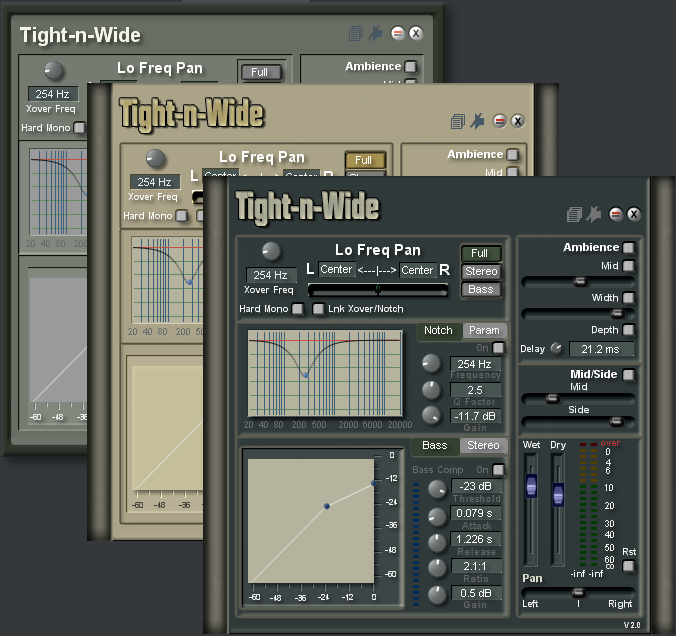Click the pin icon in front window

[594, 214]
